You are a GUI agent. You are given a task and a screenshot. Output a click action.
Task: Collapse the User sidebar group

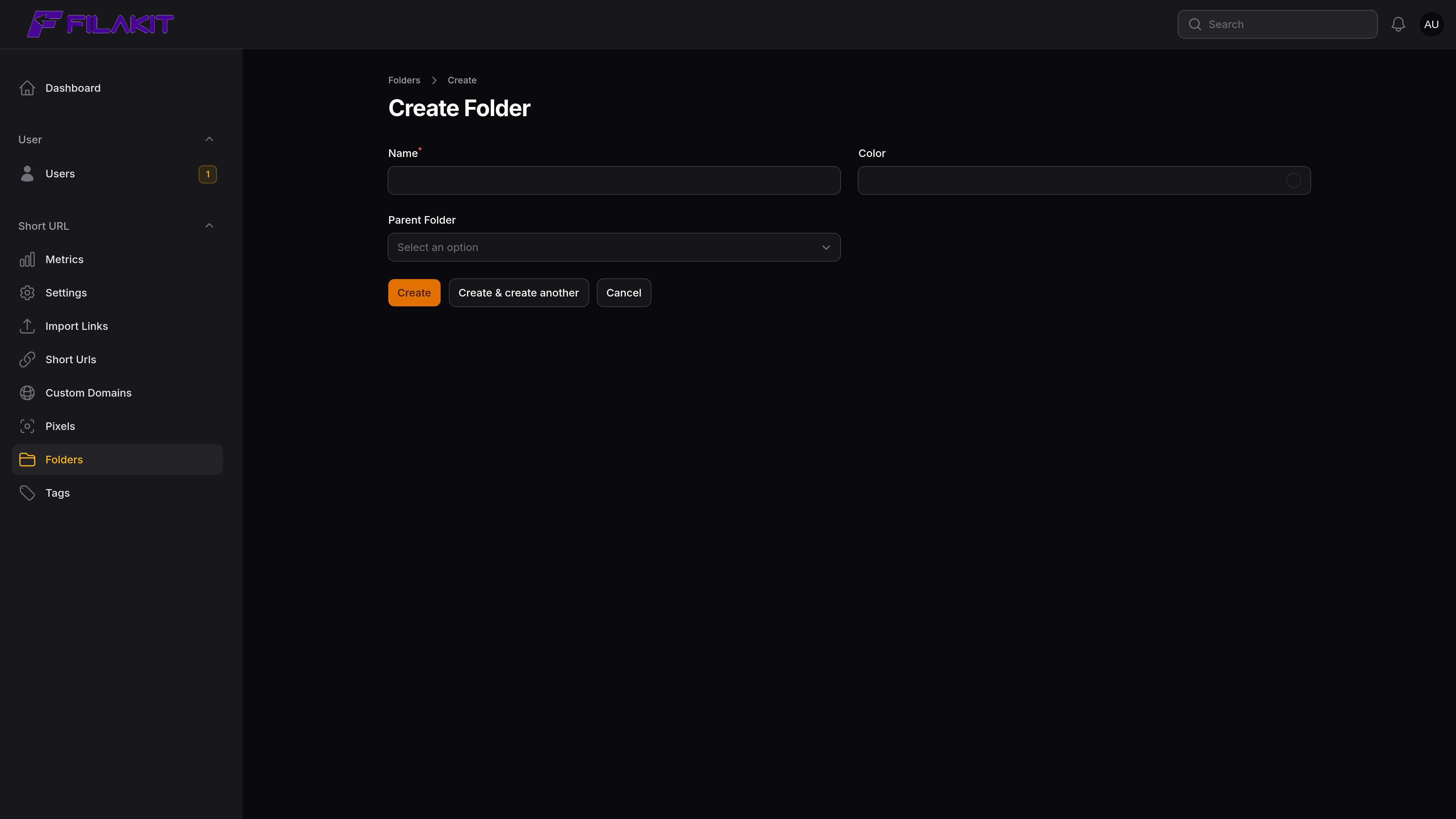click(x=209, y=139)
